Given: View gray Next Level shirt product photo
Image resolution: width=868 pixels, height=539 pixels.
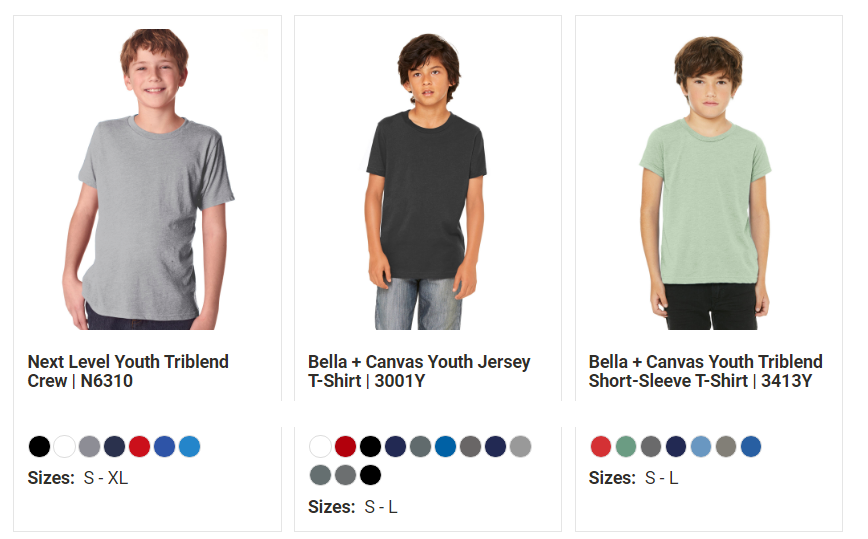Looking at the screenshot, I should pos(148,179).
